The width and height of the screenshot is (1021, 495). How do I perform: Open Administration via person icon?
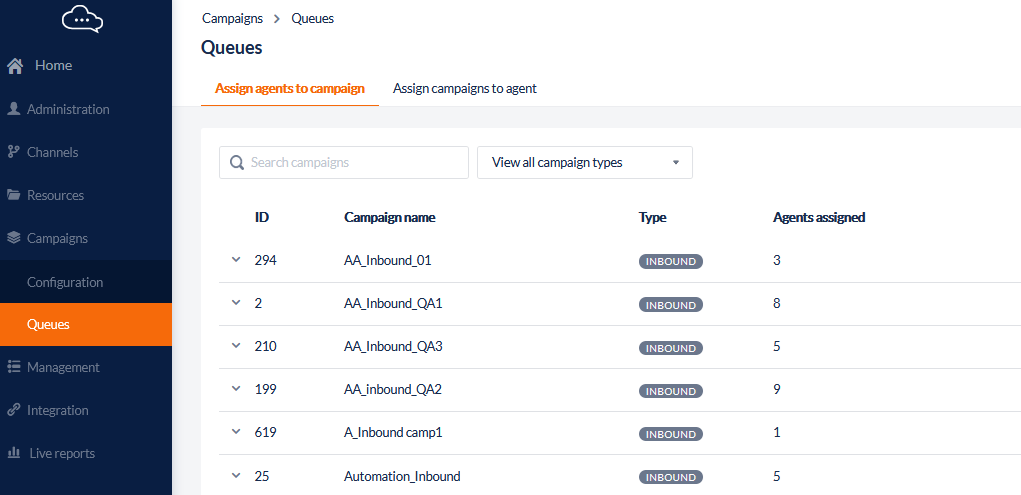point(13,109)
